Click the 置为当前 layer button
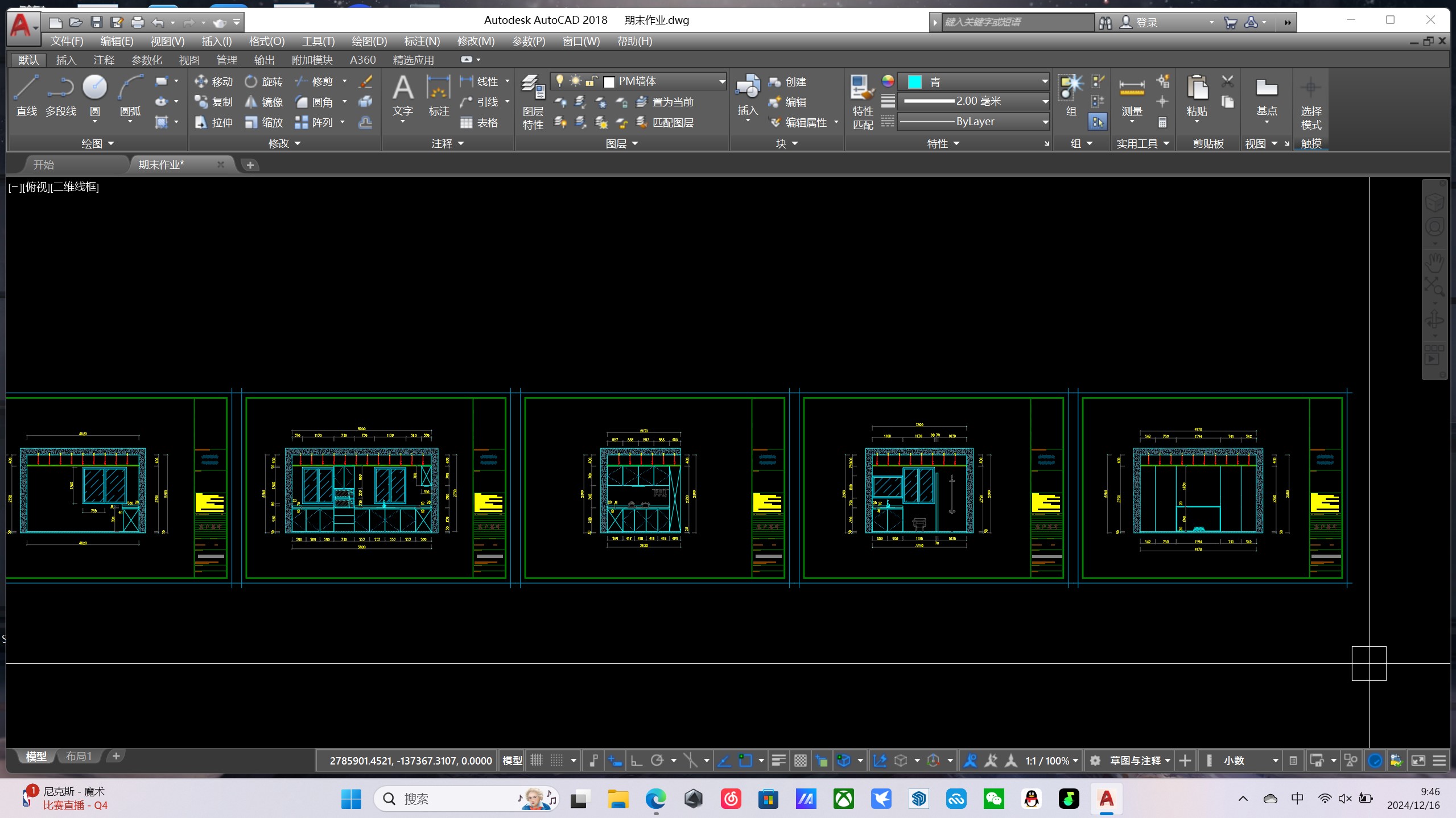 pyautogui.click(x=665, y=102)
